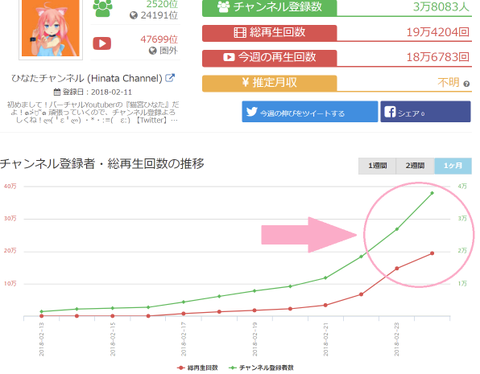The image size is (480, 374).
Task: Click the 47699位 ranking text
Action: 159,39
